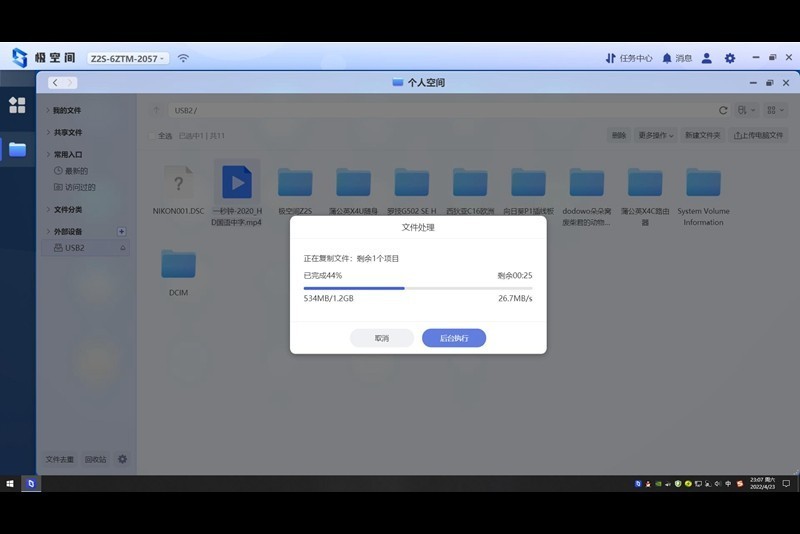Viewport: 800px width, 534px height.
Task: Select the DCIM folder thumbnail
Action: pos(179,265)
